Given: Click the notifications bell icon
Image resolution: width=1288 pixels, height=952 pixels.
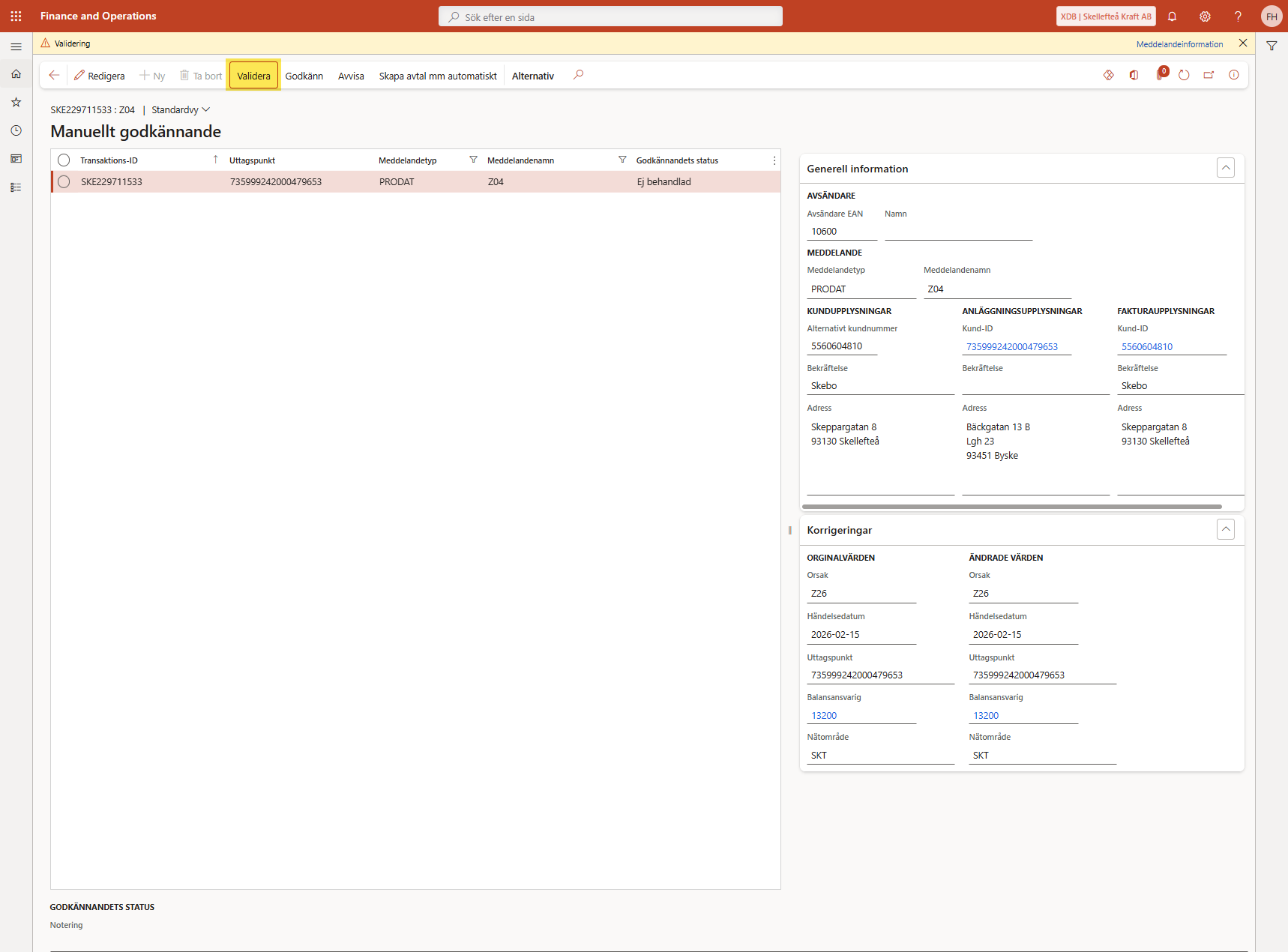Looking at the screenshot, I should pyautogui.click(x=1172, y=16).
